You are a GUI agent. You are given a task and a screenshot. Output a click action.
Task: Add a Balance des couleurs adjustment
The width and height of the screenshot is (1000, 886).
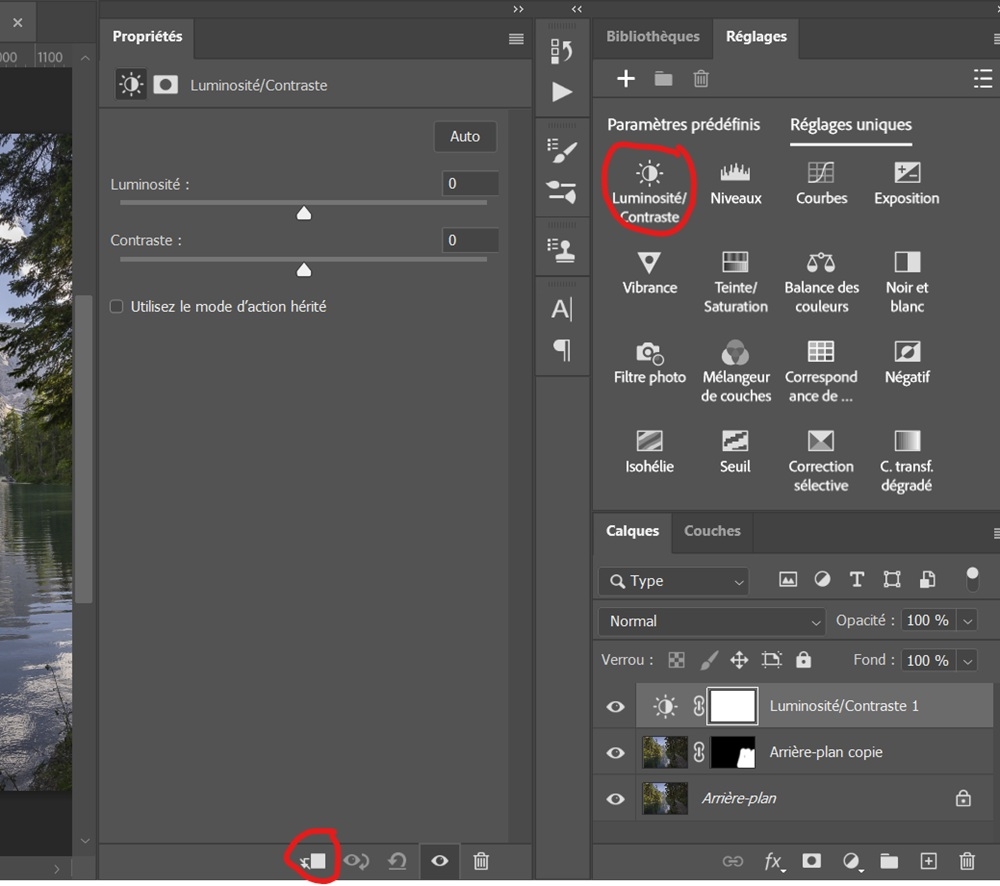(x=821, y=283)
